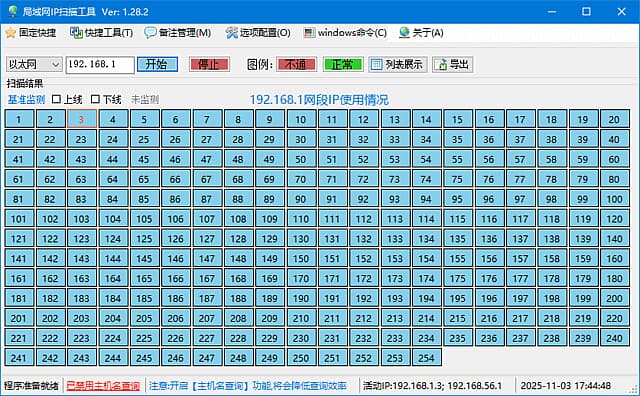Viewport: 640px width, 396px height.
Task: Select IP cell 128
Action: (238, 239)
